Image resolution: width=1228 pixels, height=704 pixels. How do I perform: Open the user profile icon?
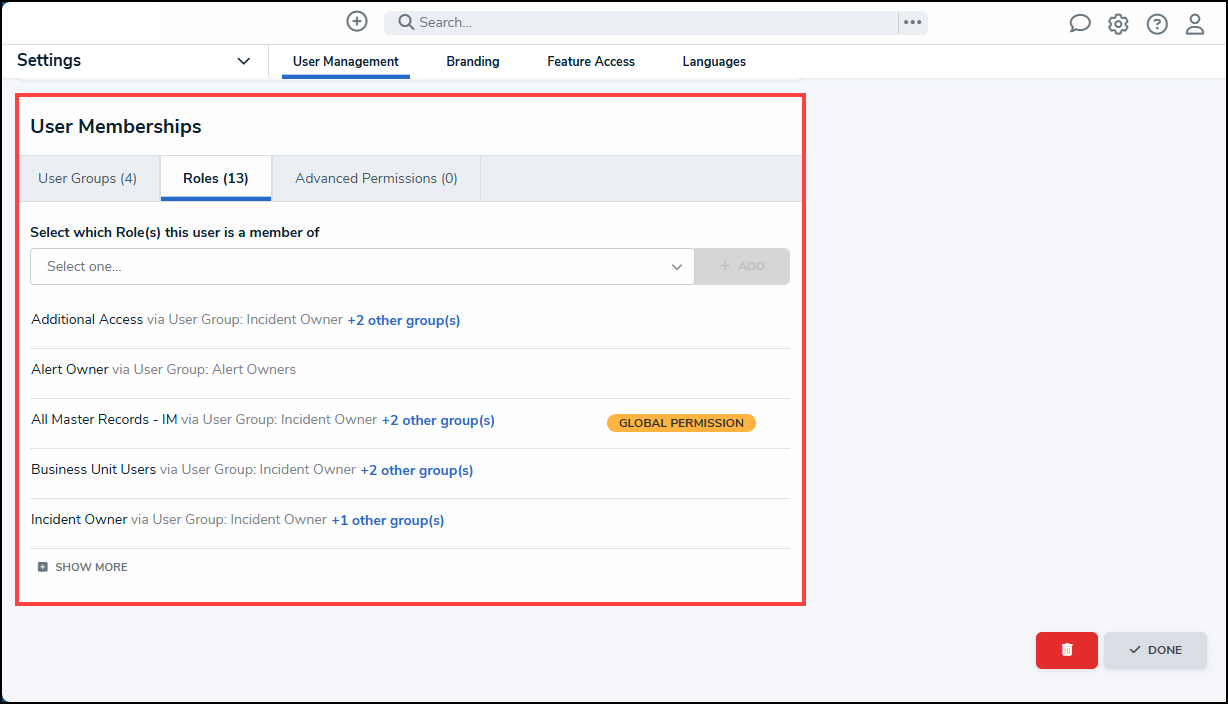(1195, 24)
